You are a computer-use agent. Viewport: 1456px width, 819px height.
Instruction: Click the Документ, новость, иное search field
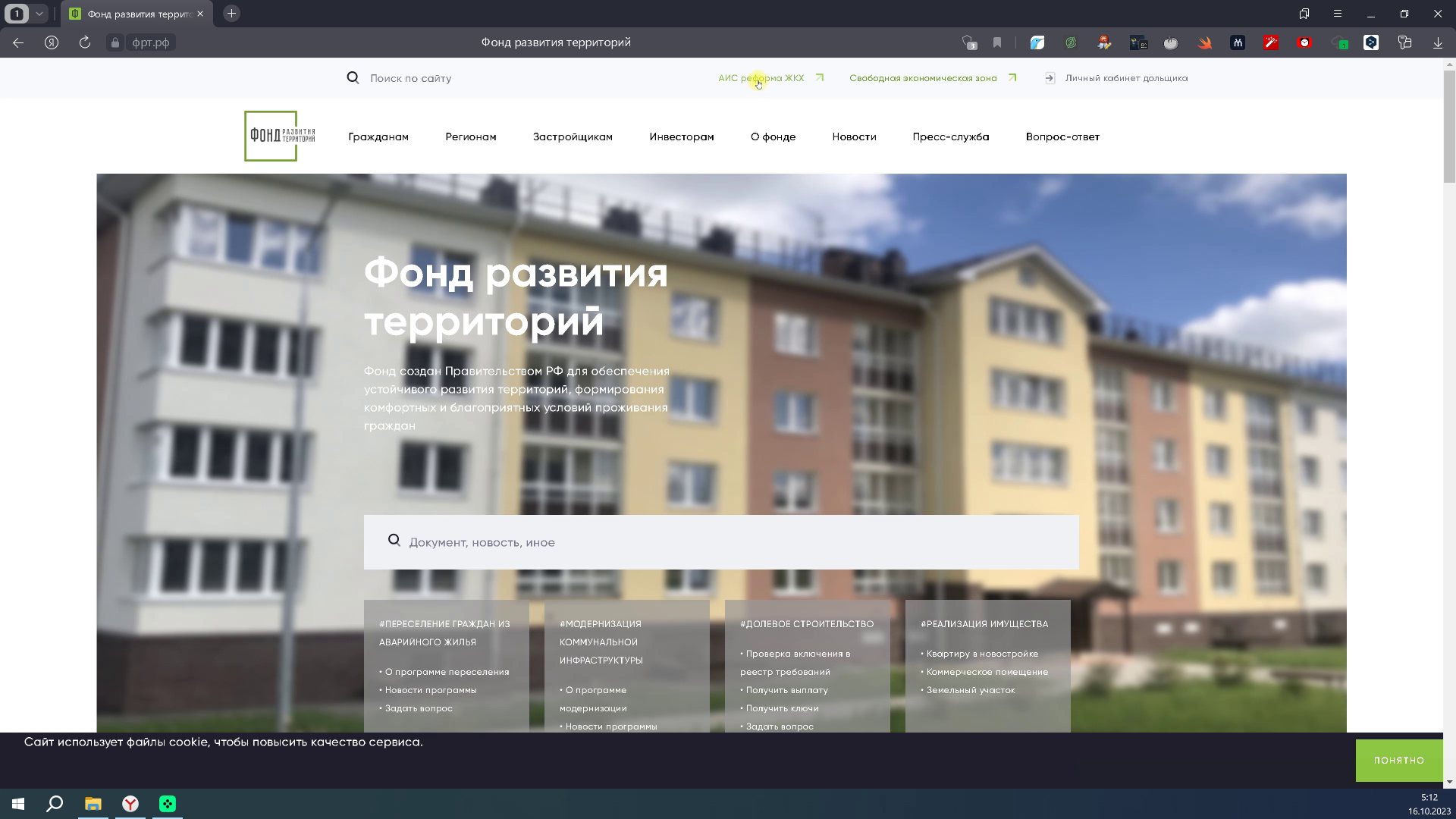point(722,541)
